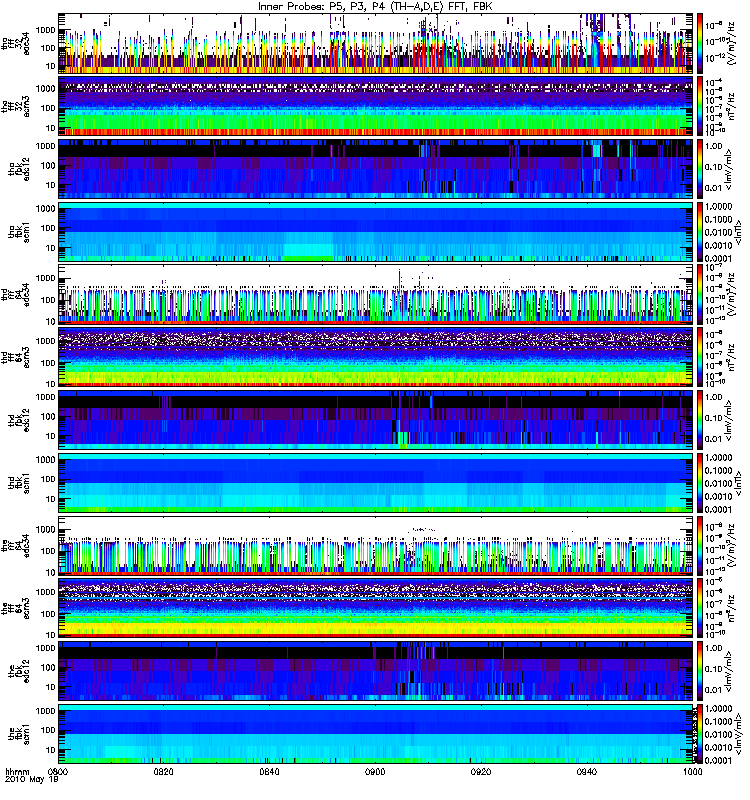Click the color bar beside the fff edc34 panel

(701, 546)
